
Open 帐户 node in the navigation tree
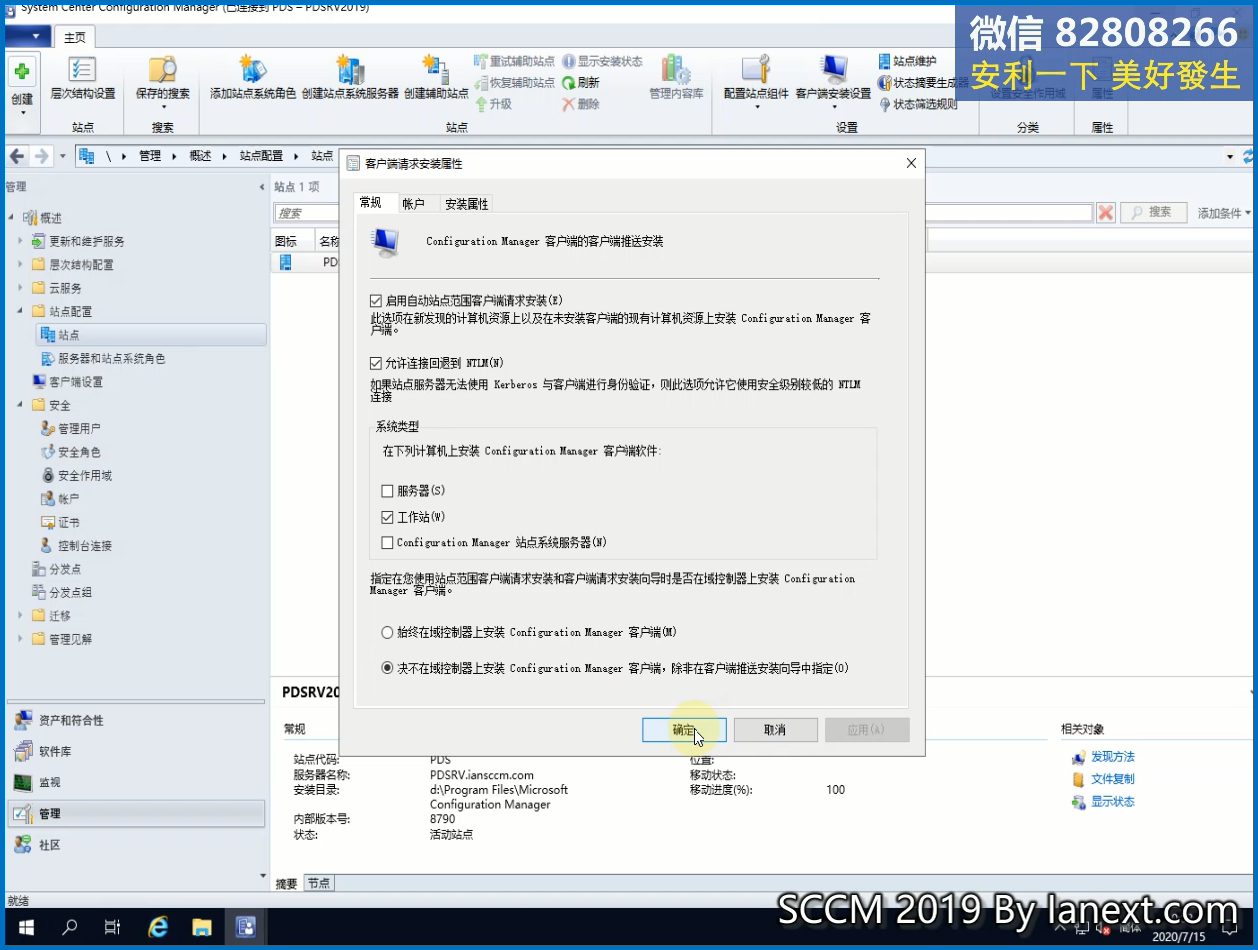pos(60,499)
